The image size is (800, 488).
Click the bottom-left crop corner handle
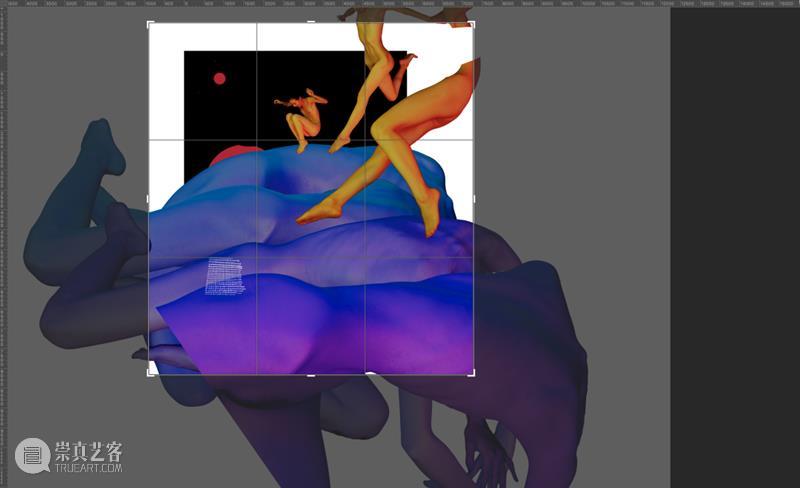coord(150,374)
